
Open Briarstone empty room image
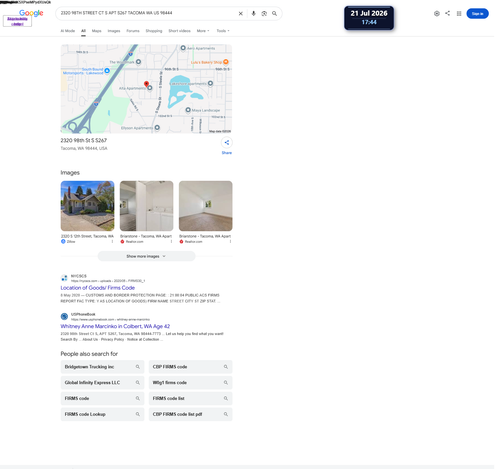click(x=205, y=206)
